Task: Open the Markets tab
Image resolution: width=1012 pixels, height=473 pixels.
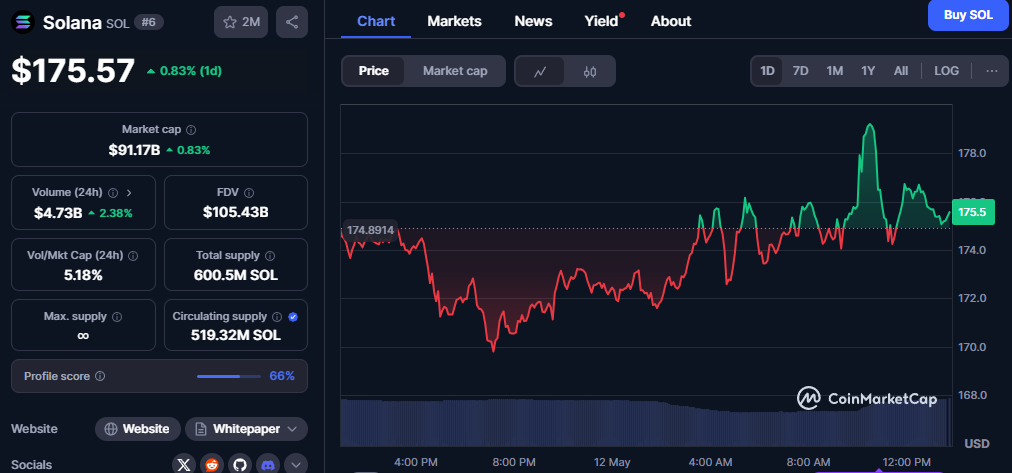Action: coord(454,21)
